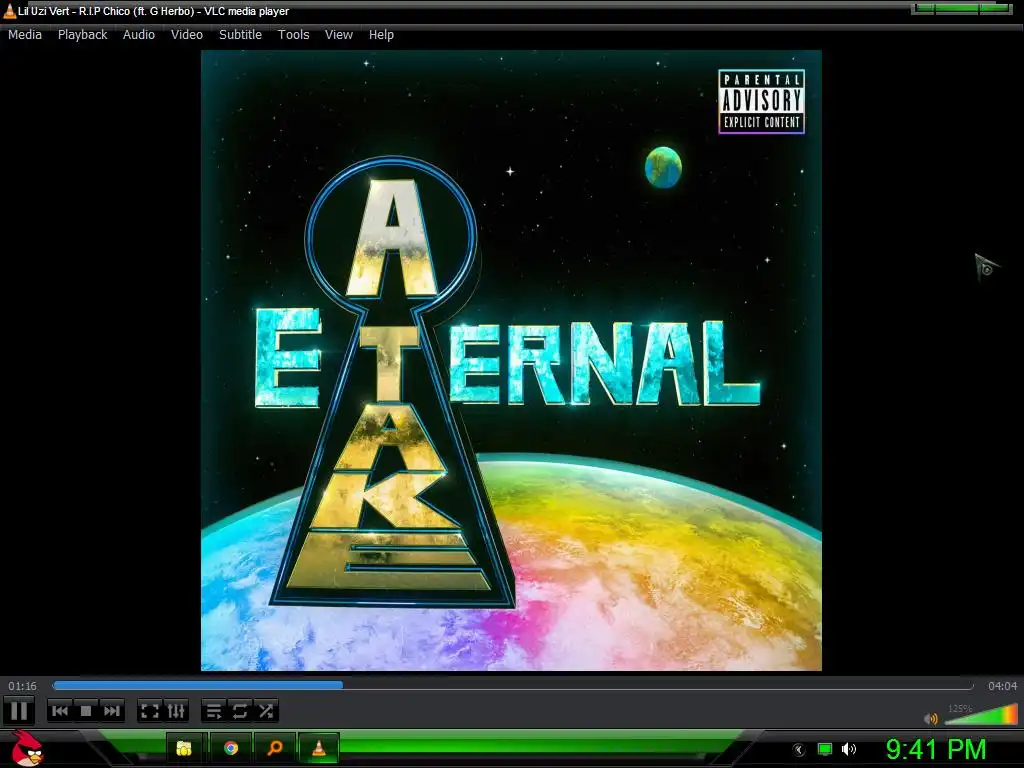Pause playback with the pause button

[19, 711]
